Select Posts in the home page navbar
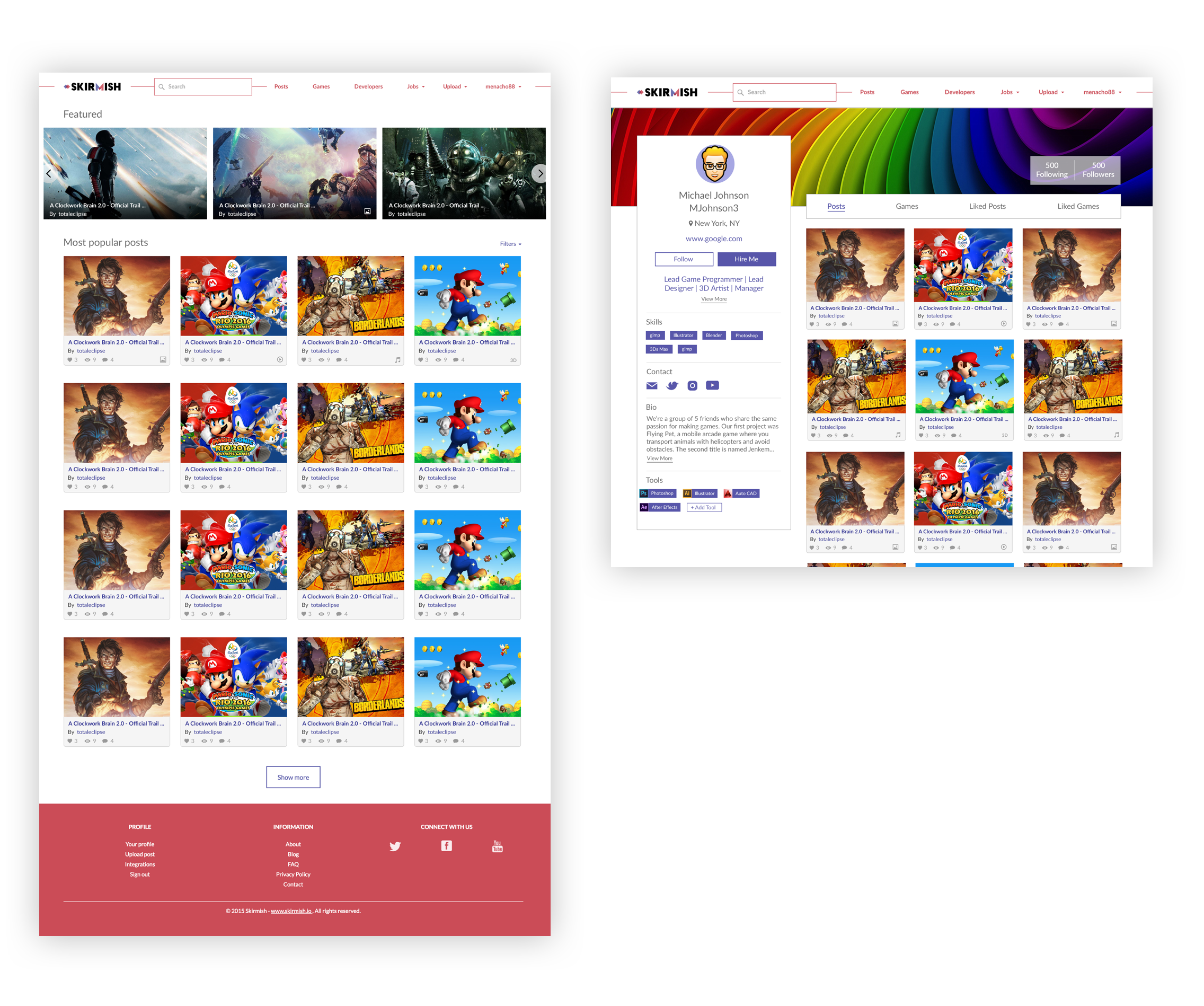Screen dimensions: 1204x1006 pos(281,86)
